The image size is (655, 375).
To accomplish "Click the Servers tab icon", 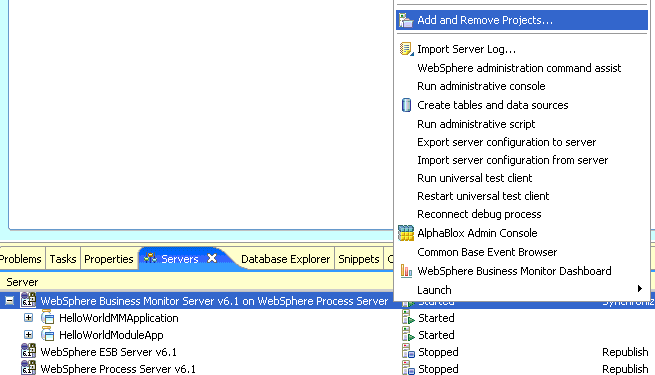I will click(x=150, y=258).
